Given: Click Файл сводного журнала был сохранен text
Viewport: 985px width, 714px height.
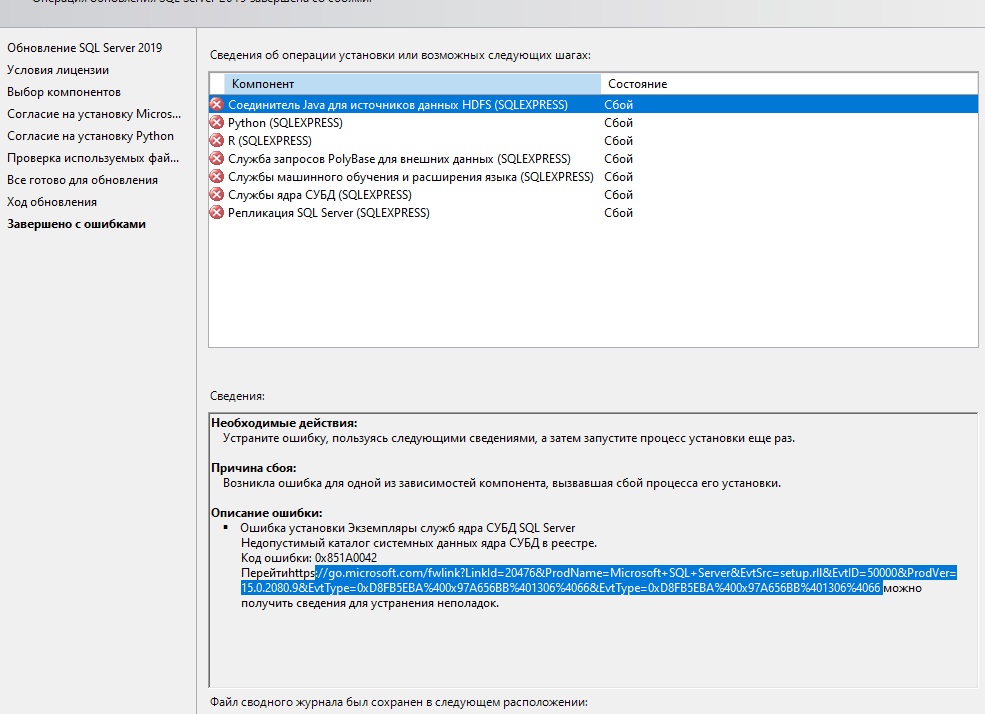Looking at the screenshot, I should pyautogui.click(x=399, y=702).
